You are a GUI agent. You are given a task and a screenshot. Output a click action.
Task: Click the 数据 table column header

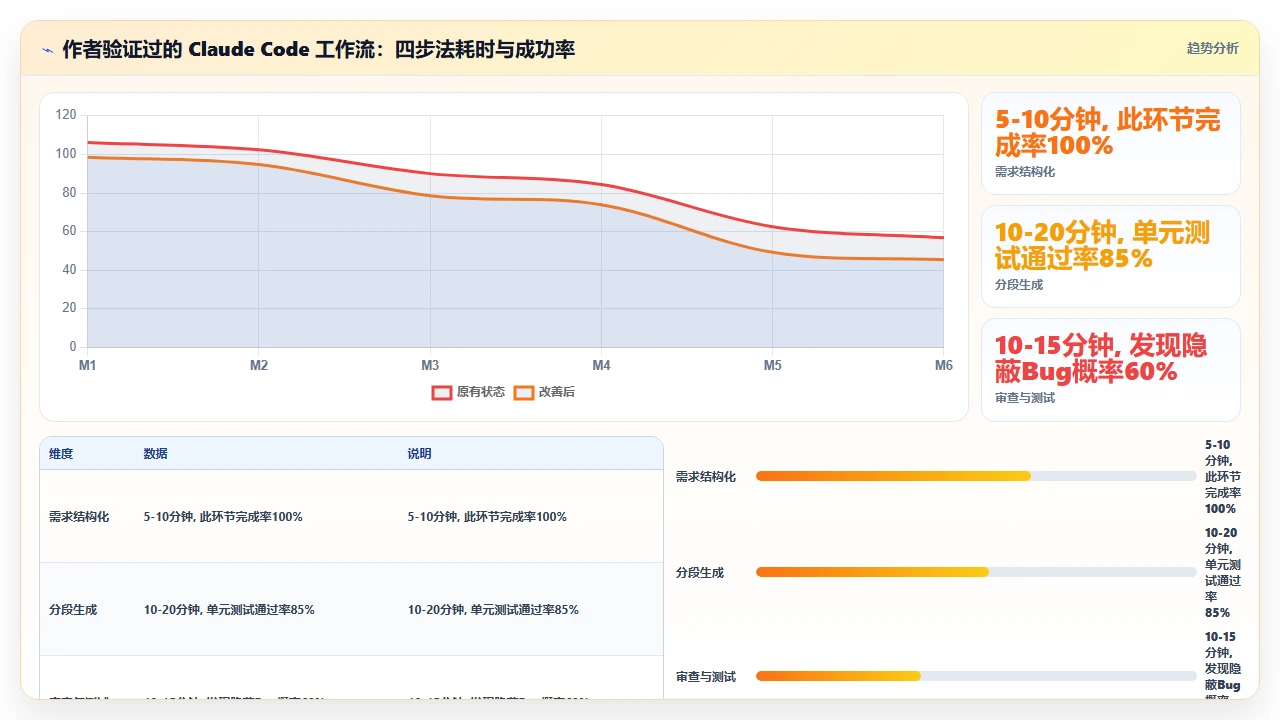156,454
